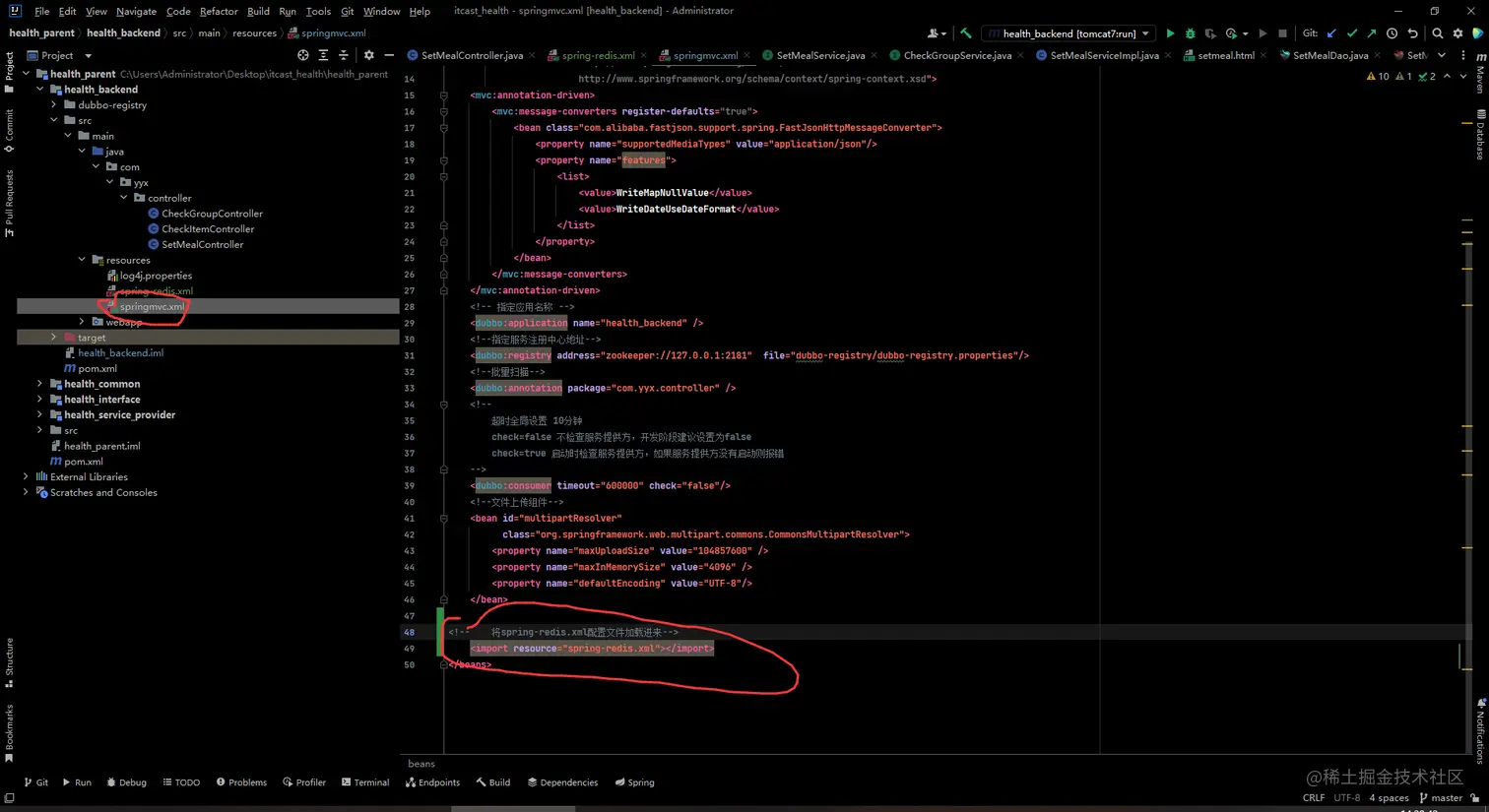Hide the Project tool window

click(389, 56)
